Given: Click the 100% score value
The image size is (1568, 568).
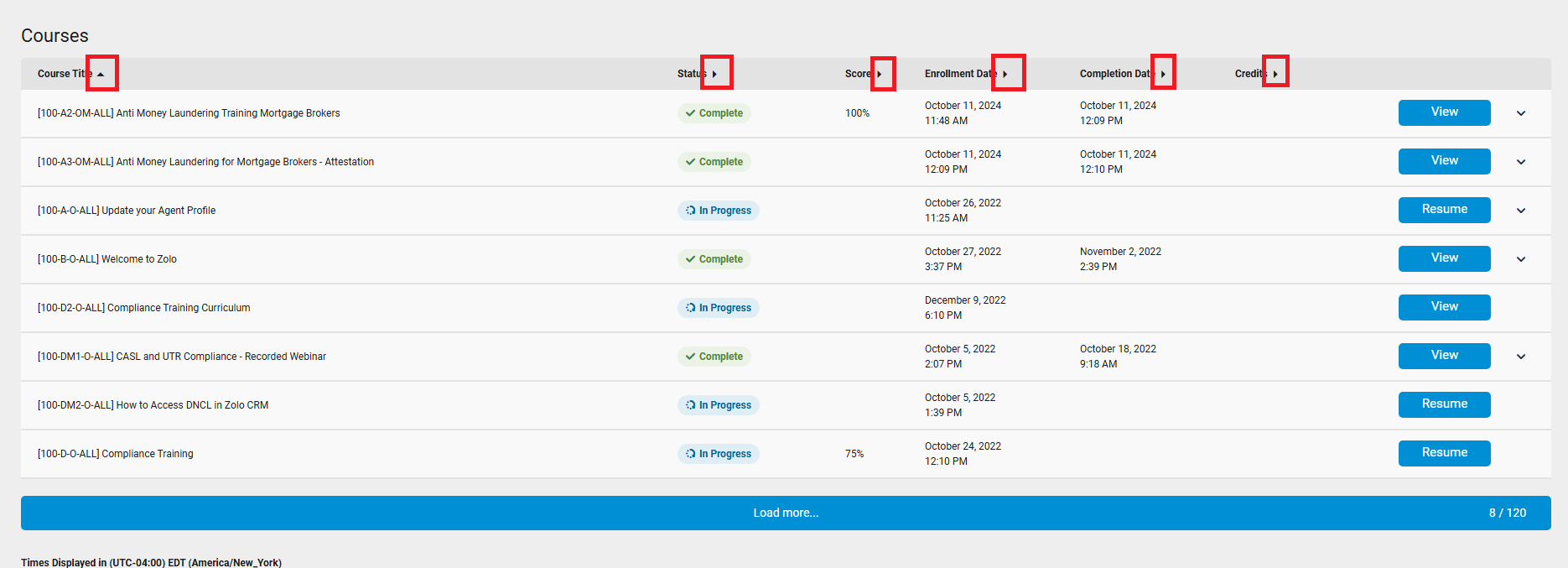Looking at the screenshot, I should coord(857,113).
